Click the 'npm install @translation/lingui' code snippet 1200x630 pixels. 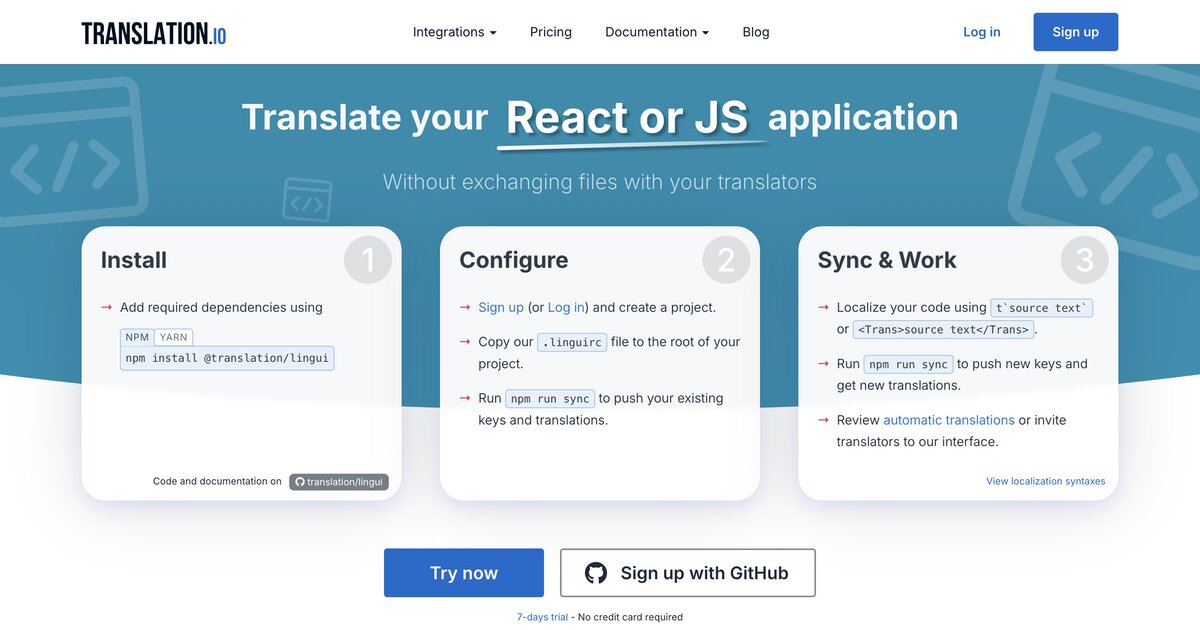pyautogui.click(x=227, y=357)
